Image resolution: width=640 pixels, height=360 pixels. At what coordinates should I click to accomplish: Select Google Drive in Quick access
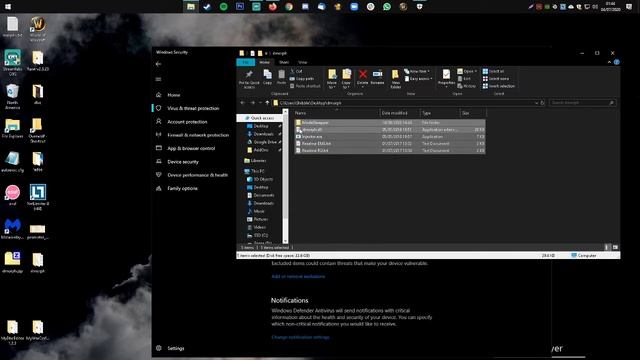point(264,142)
